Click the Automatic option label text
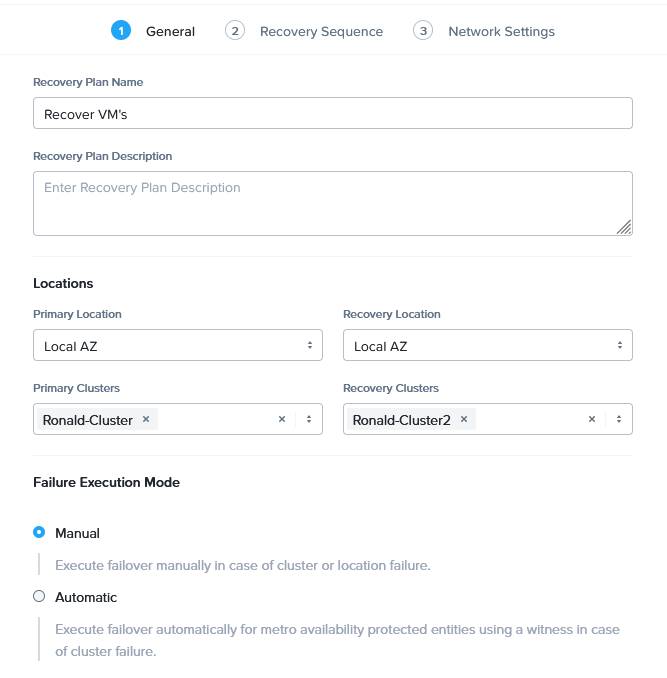The width and height of the screenshot is (667, 678). coord(86,597)
